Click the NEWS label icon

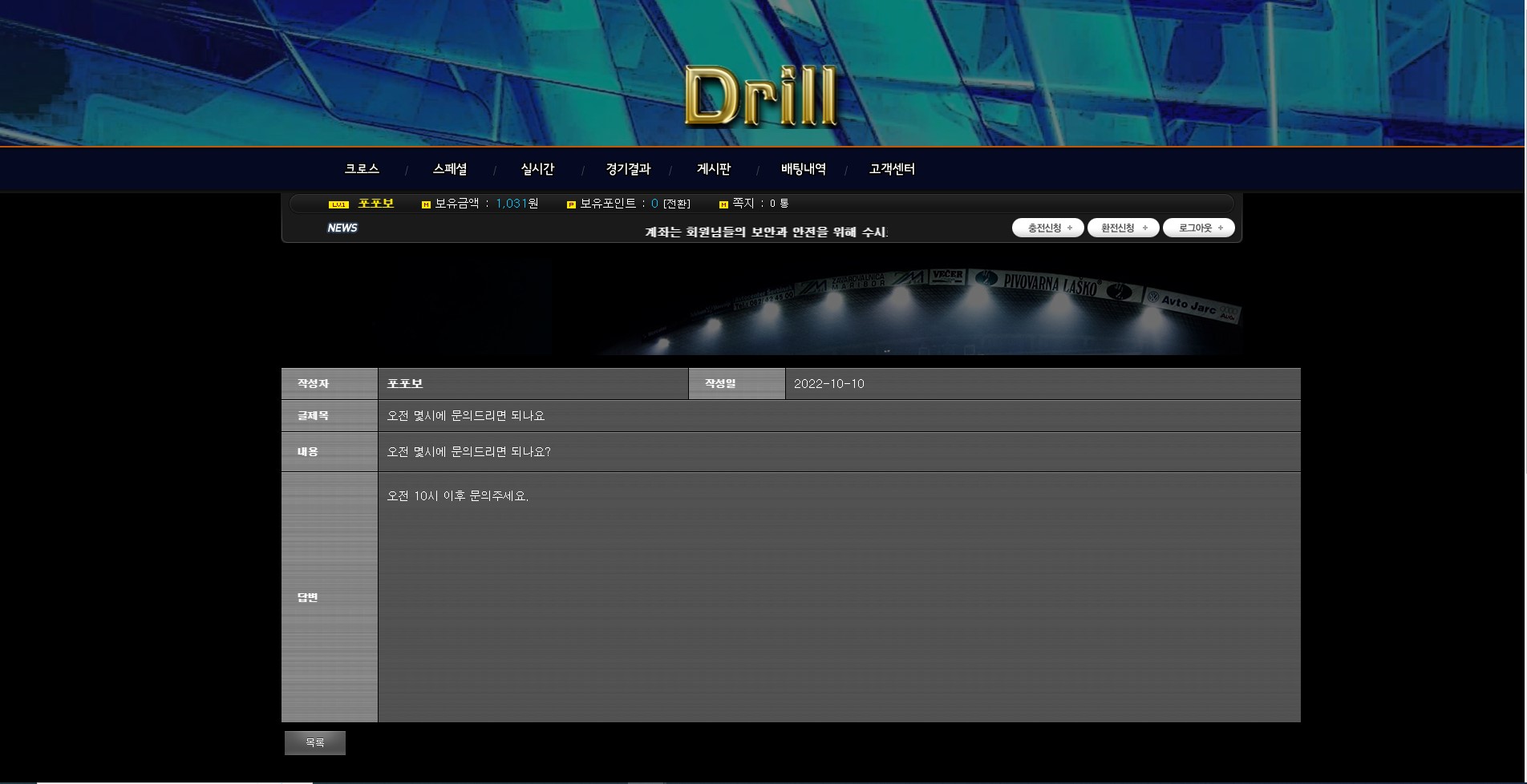(342, 228)
